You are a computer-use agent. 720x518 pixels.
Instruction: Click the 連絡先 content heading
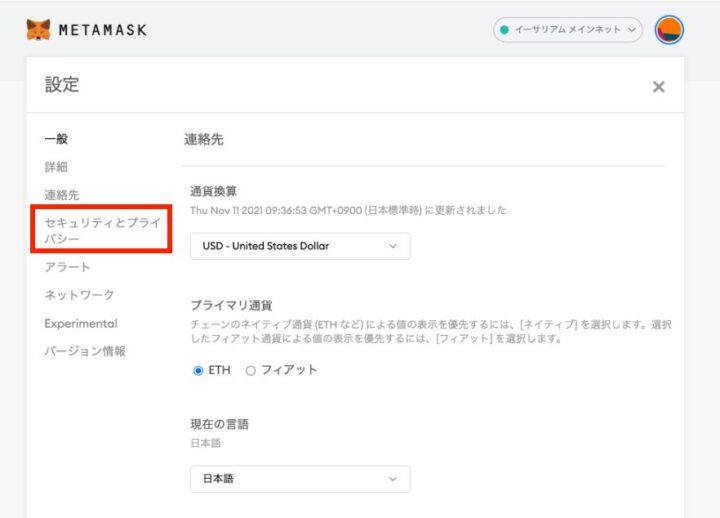[204, 139]
